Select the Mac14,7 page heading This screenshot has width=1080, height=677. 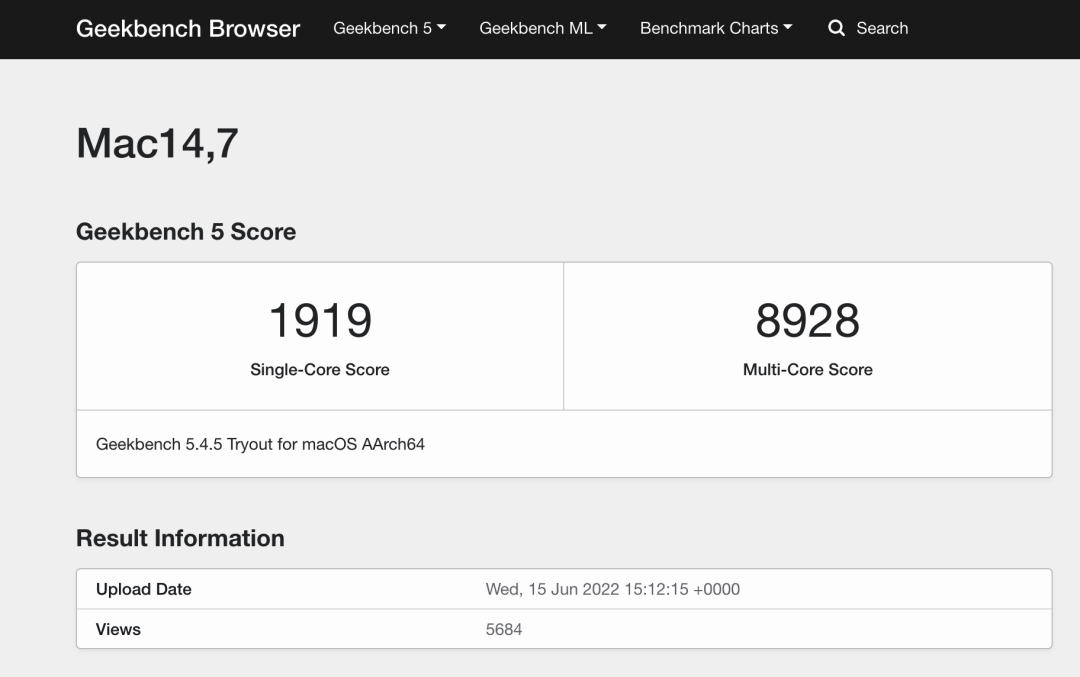click(x=157, y=143)
